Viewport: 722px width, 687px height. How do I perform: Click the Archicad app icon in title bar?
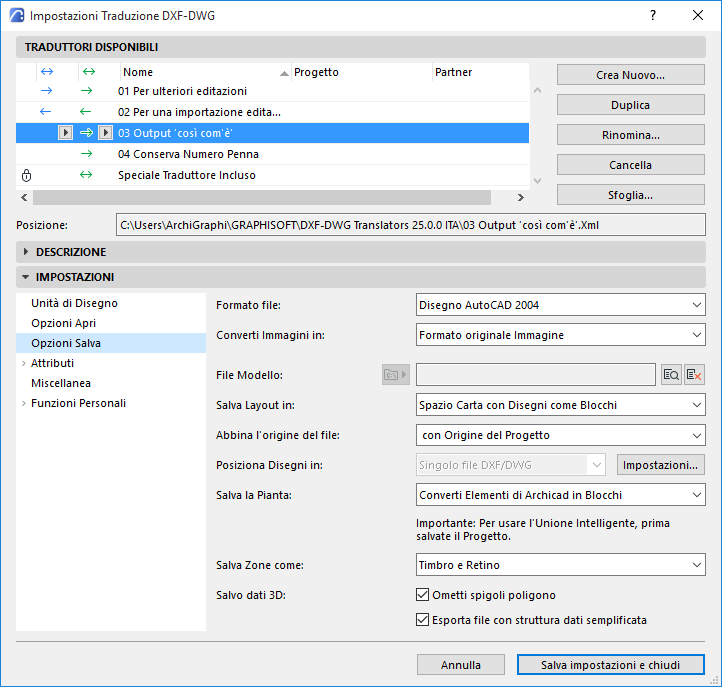tap(17, 15)
